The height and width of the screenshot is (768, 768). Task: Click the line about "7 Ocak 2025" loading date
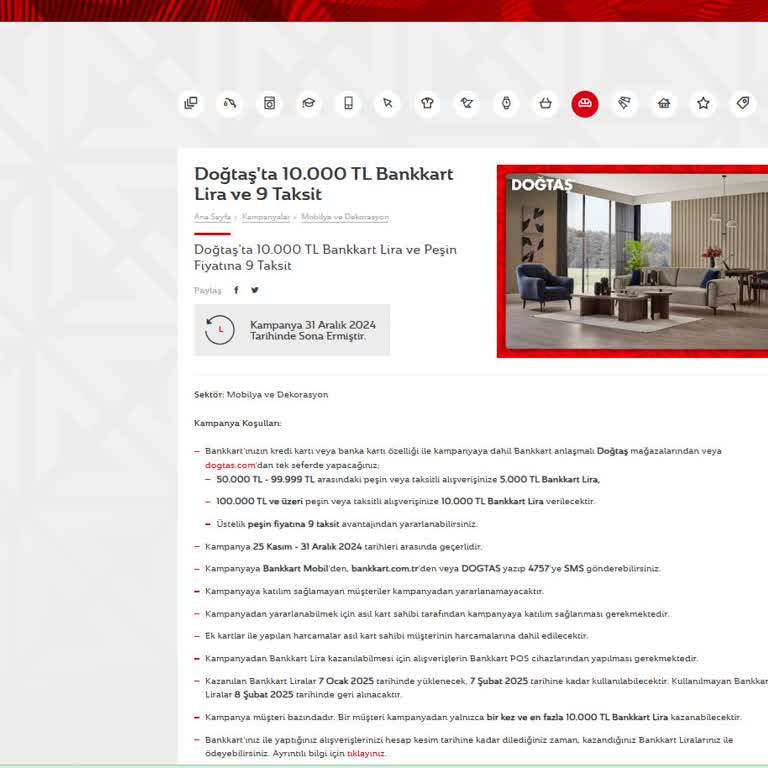[x=486, y=688]
